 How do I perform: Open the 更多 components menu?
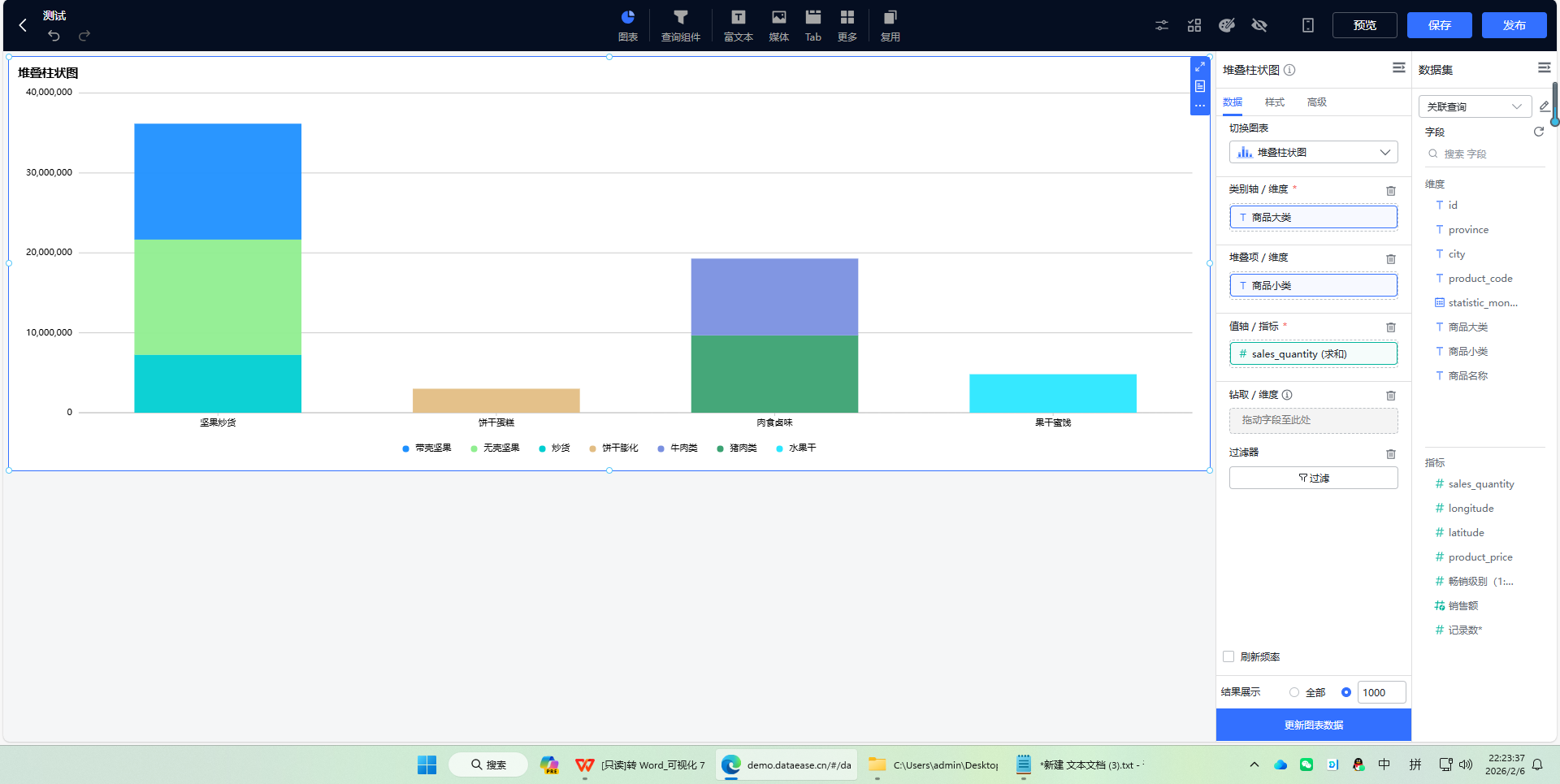[847, 25]
